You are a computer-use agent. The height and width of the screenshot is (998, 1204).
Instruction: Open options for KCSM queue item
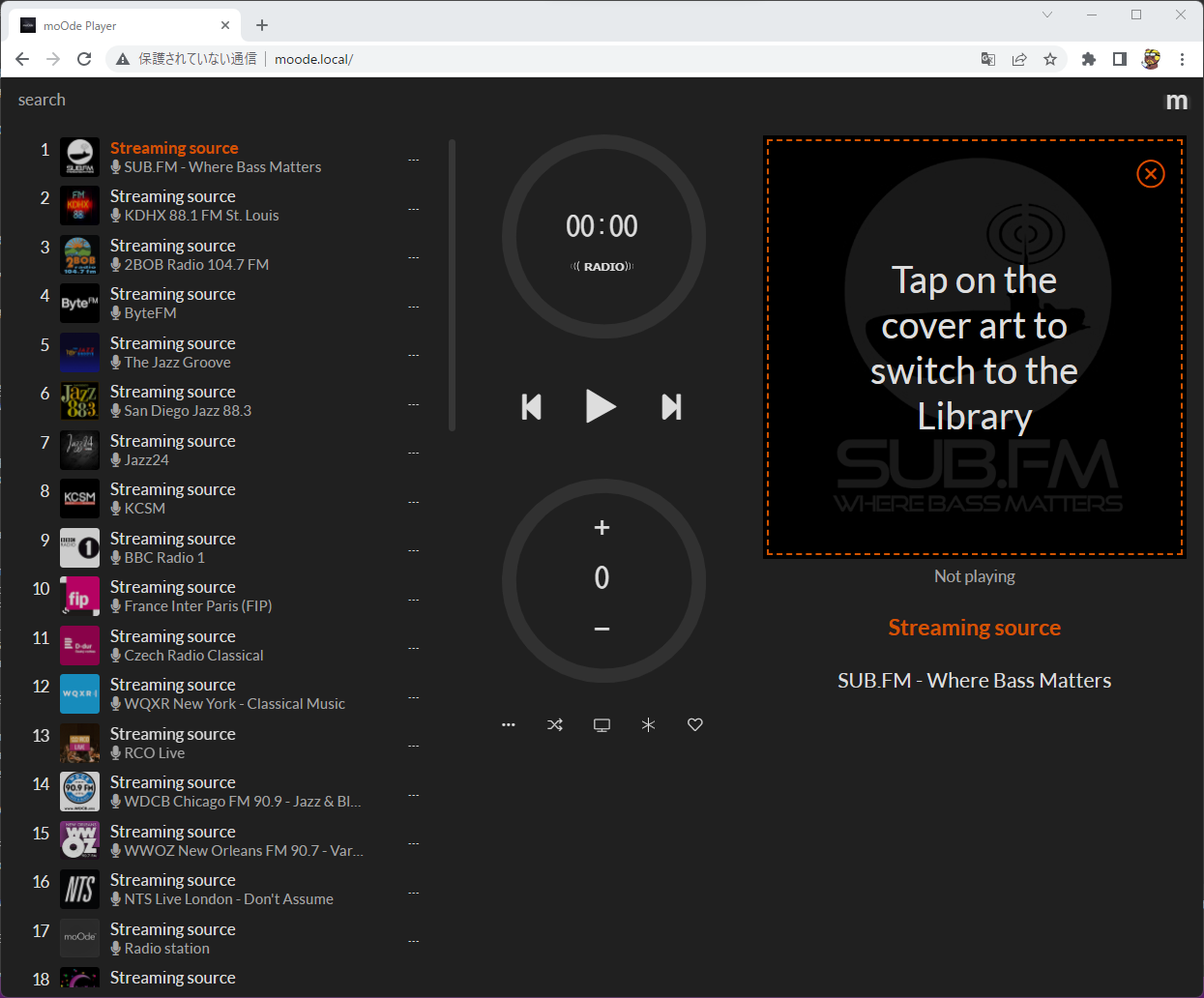click(413, 502)
